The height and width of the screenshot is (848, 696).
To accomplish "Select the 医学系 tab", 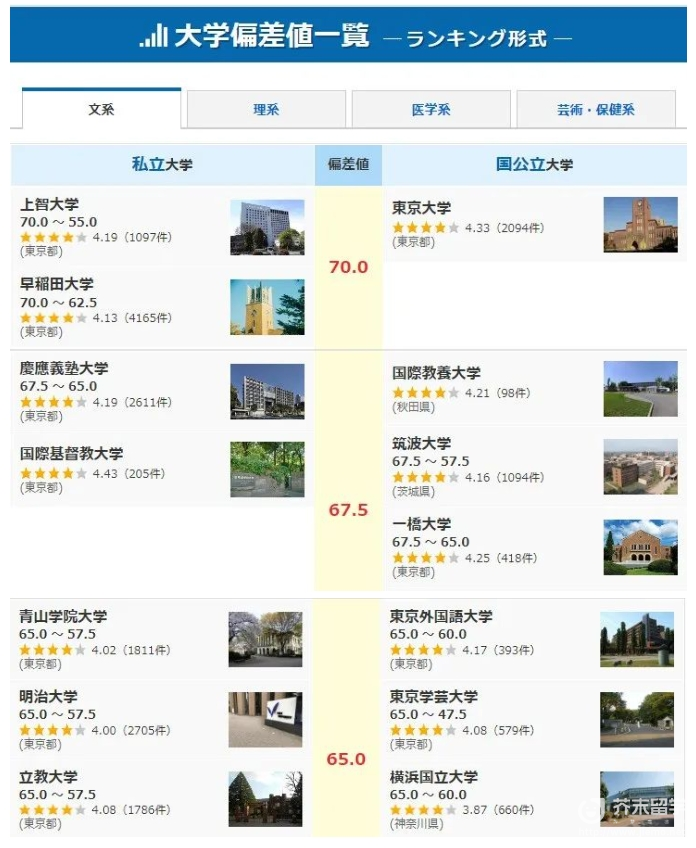I will tap(431, 109).
